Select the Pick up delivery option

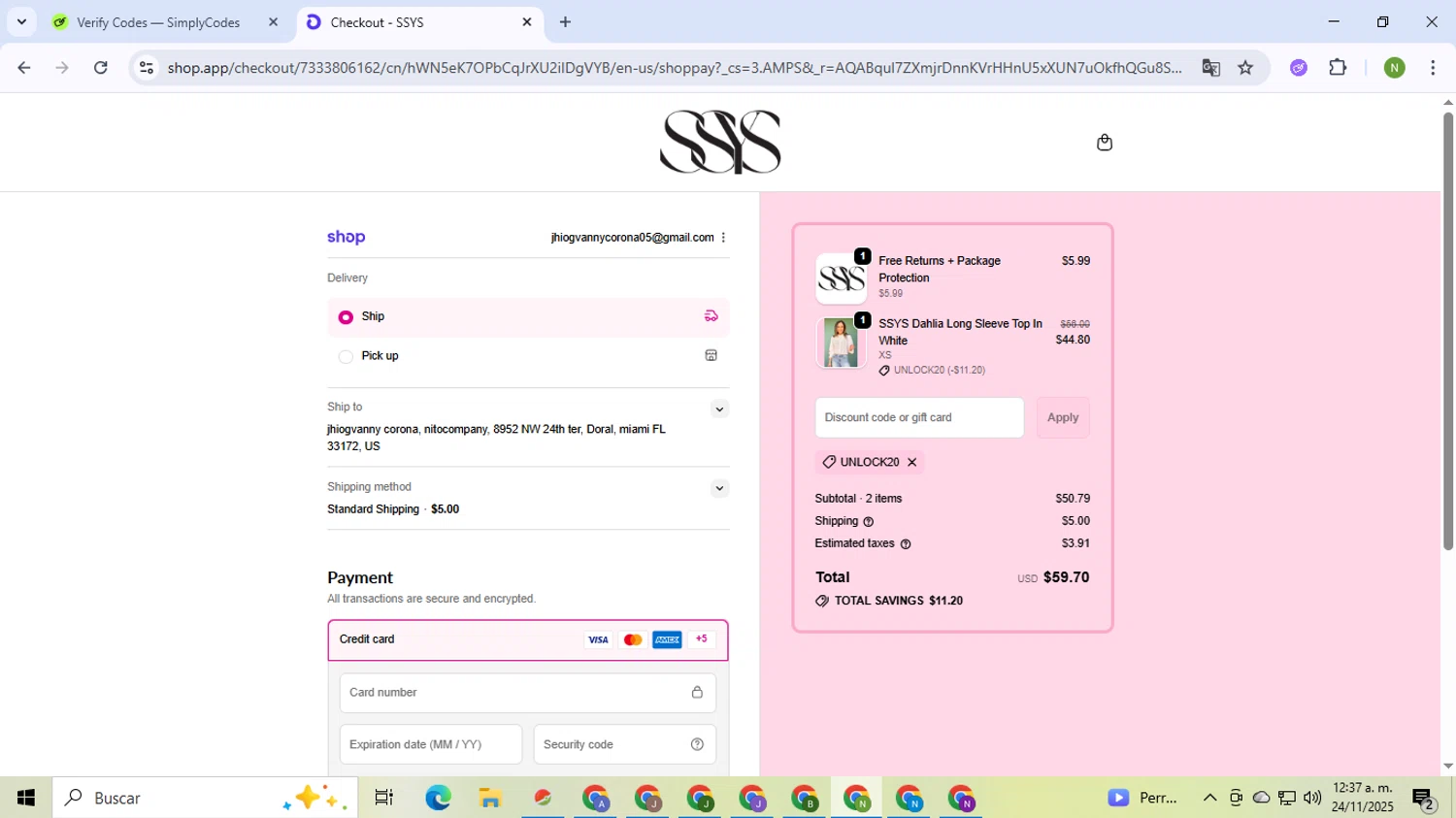point(528,356)
